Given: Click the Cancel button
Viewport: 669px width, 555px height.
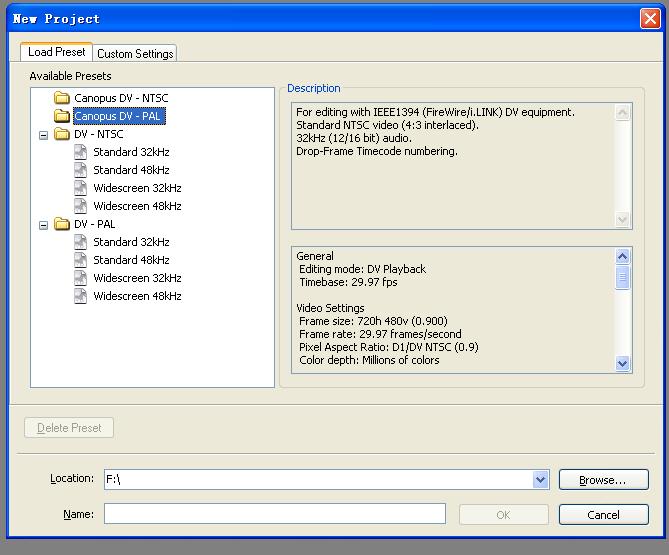Looking at the screenshot, I should click(x=604, y=515).
